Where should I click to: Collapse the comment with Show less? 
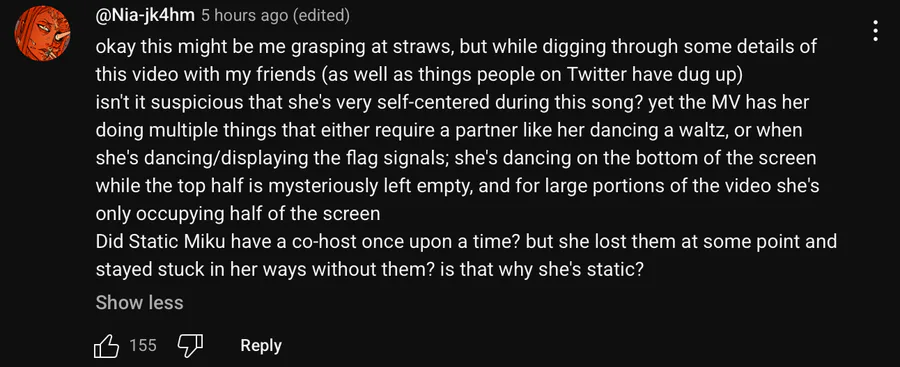(x=139, y=303)
